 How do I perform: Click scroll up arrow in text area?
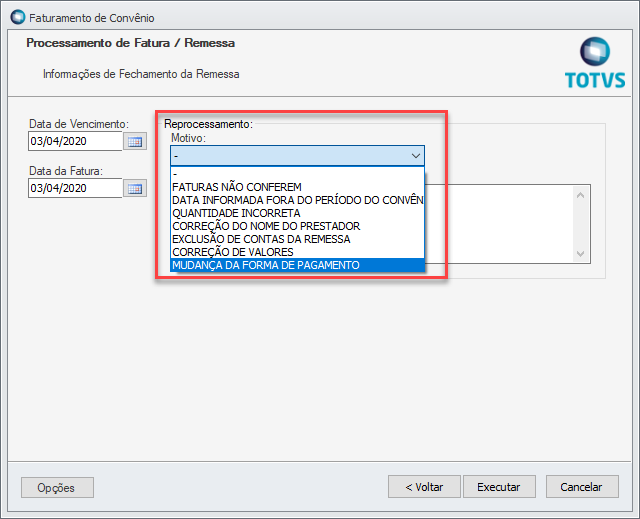tap(580, 195)
